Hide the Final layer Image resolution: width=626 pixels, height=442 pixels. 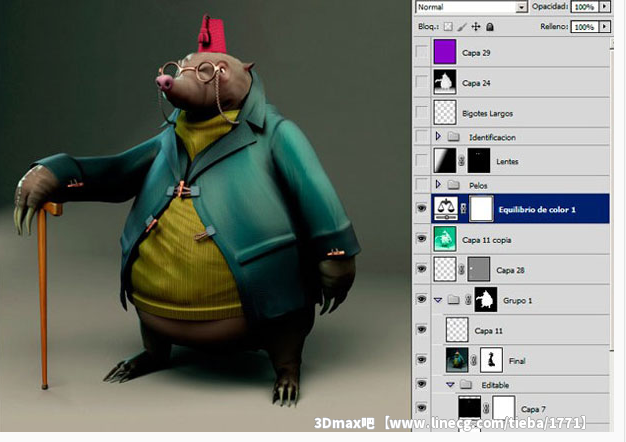coord(422,360)
